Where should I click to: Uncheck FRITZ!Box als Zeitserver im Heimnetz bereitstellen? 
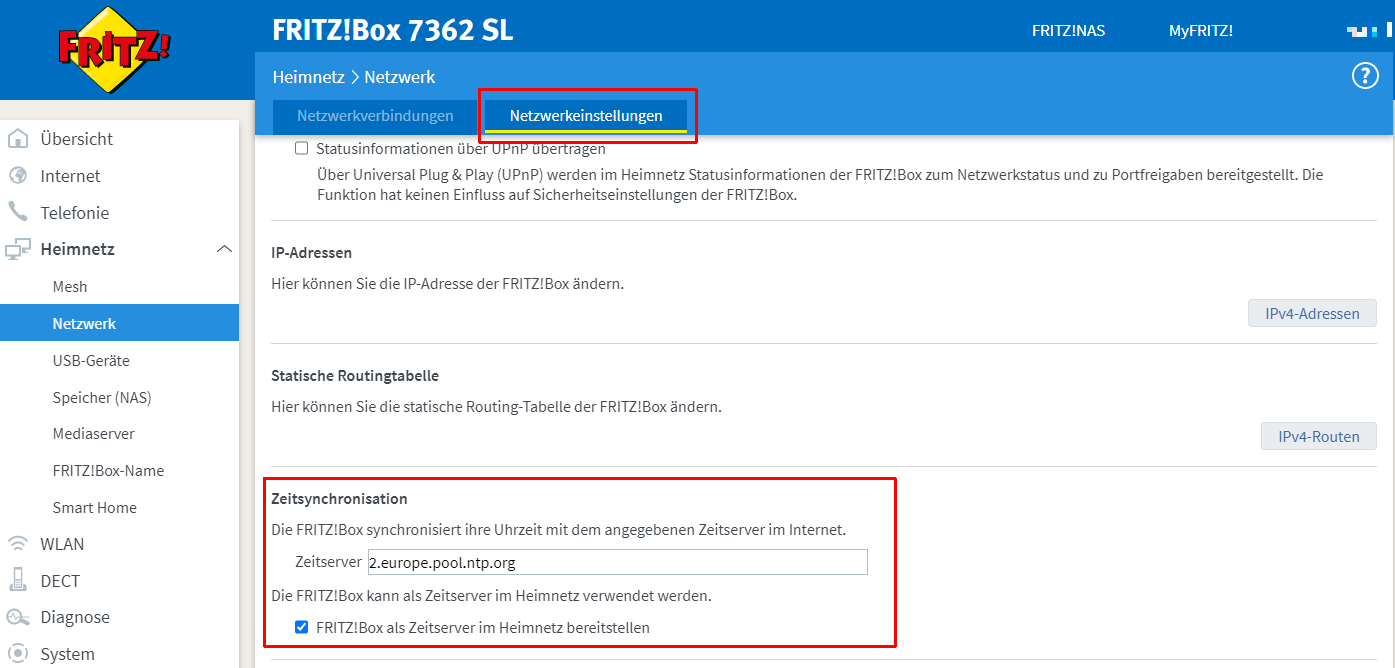(x=301, y=628)
